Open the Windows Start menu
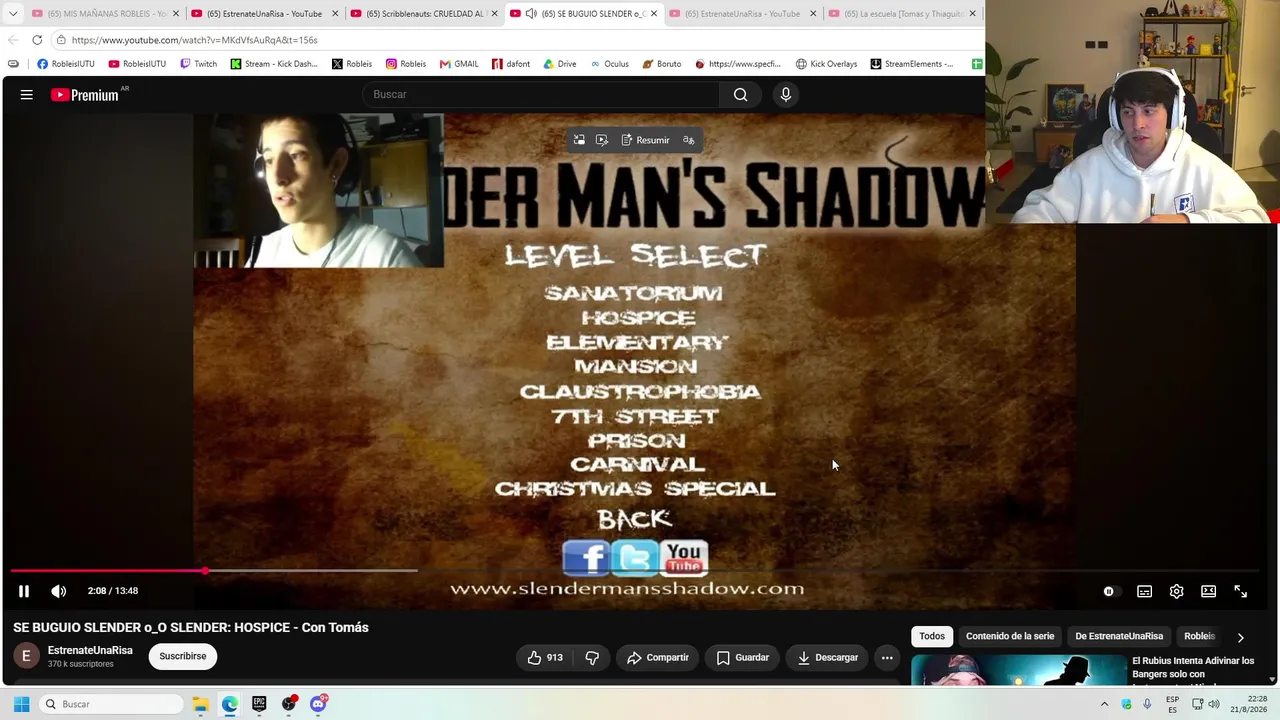Image resolution: width=1280 pixels, height=720 pixels. click(x=21, y=704)
